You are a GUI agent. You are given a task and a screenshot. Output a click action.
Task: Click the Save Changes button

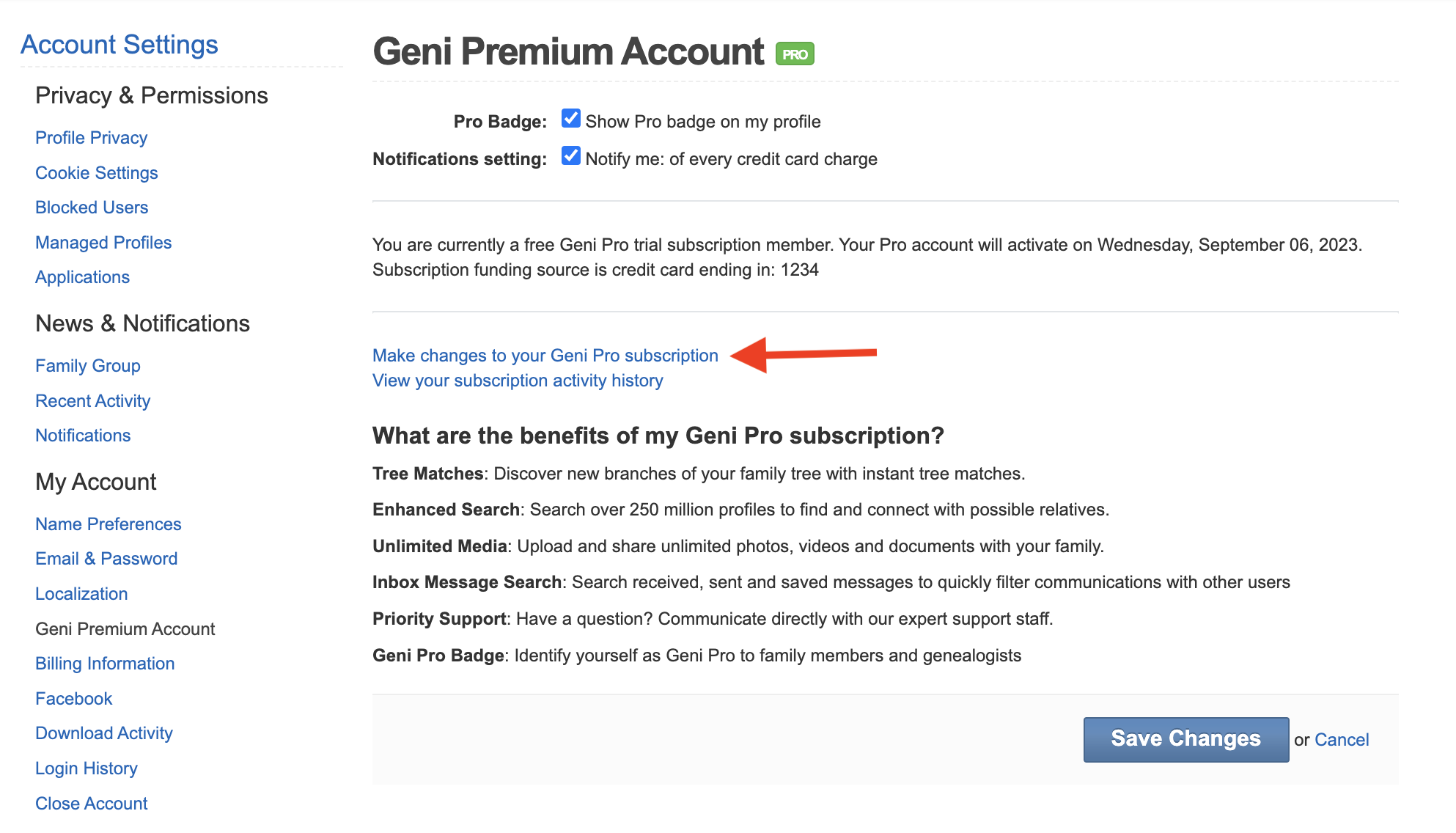[x=1185, y=739]
